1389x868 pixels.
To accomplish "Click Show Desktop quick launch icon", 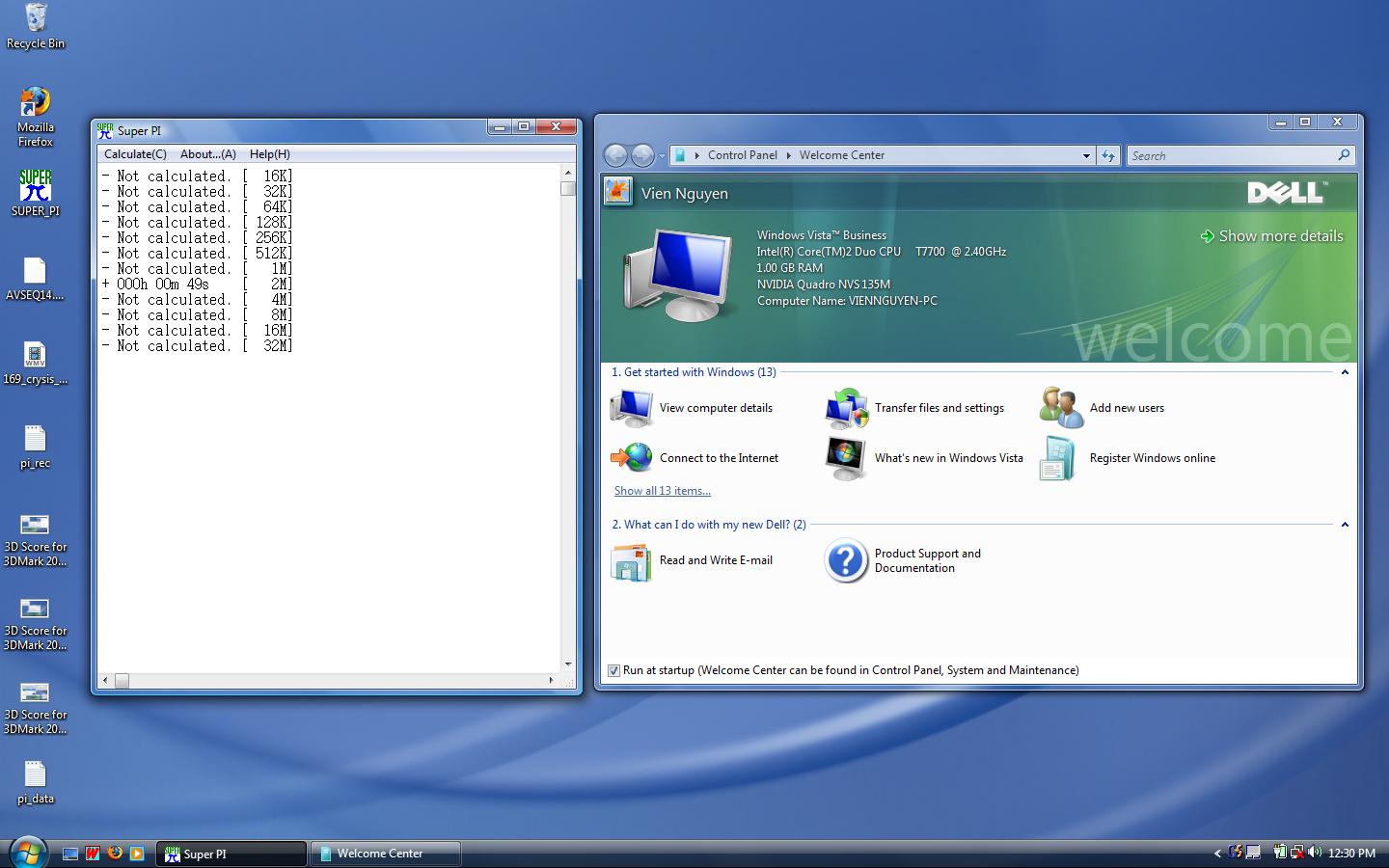I will point(70,854).
